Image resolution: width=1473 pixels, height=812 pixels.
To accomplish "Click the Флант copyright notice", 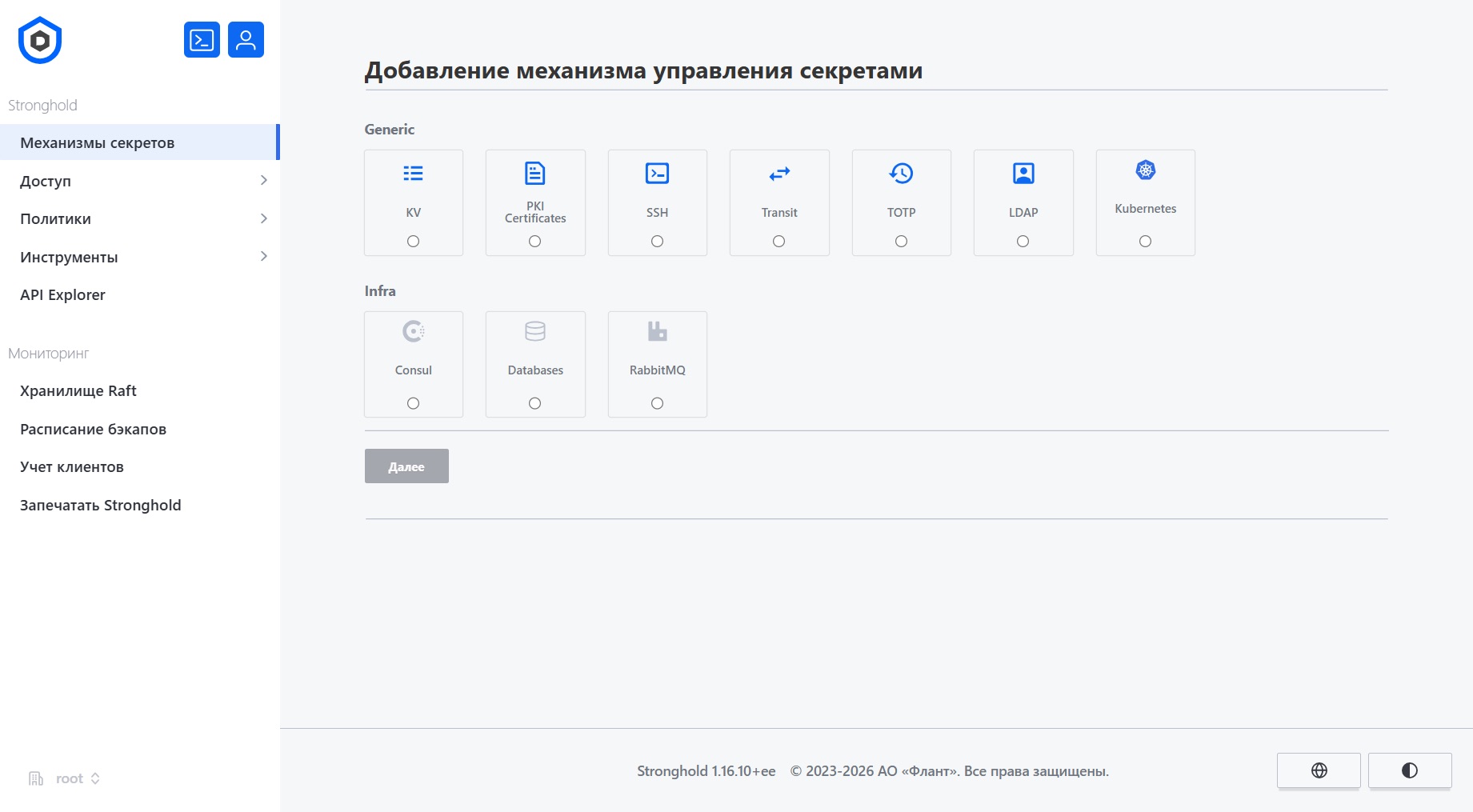I will pos(950,771).
